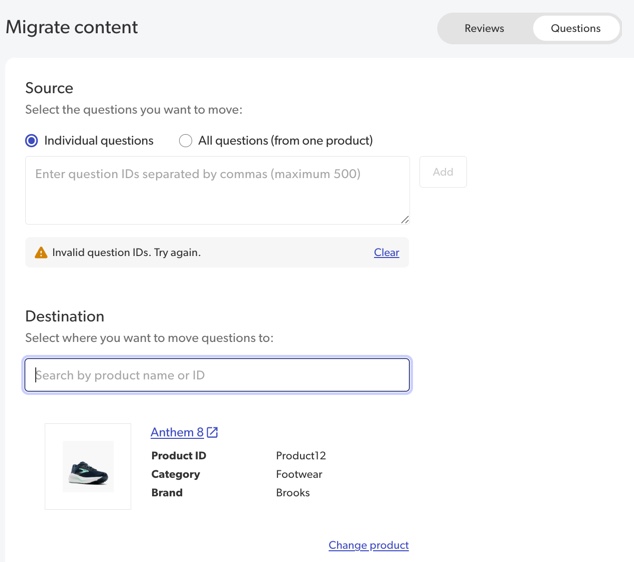Screen dimensions: 634x562
Task: Click the 'Invalid question IDs. Try again.' message
Action: pyautogui.click(x=126, y=252)
